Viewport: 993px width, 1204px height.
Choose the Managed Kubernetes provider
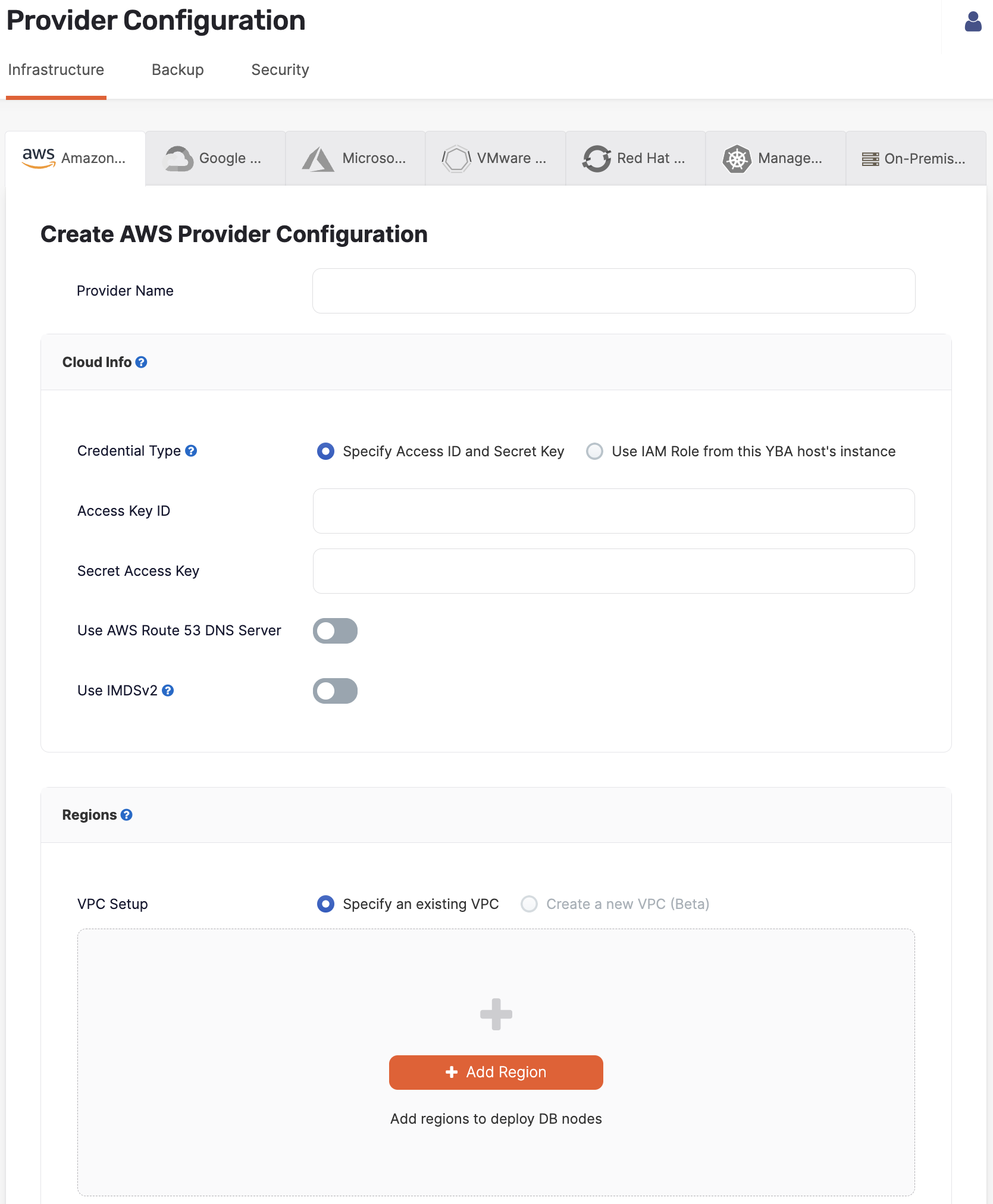[x=775, y=158]
